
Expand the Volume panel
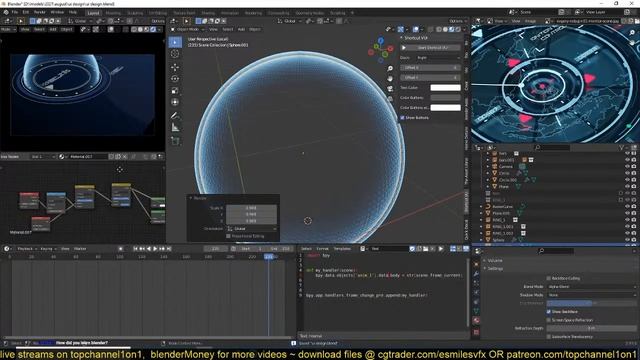[x=495, y=260]
